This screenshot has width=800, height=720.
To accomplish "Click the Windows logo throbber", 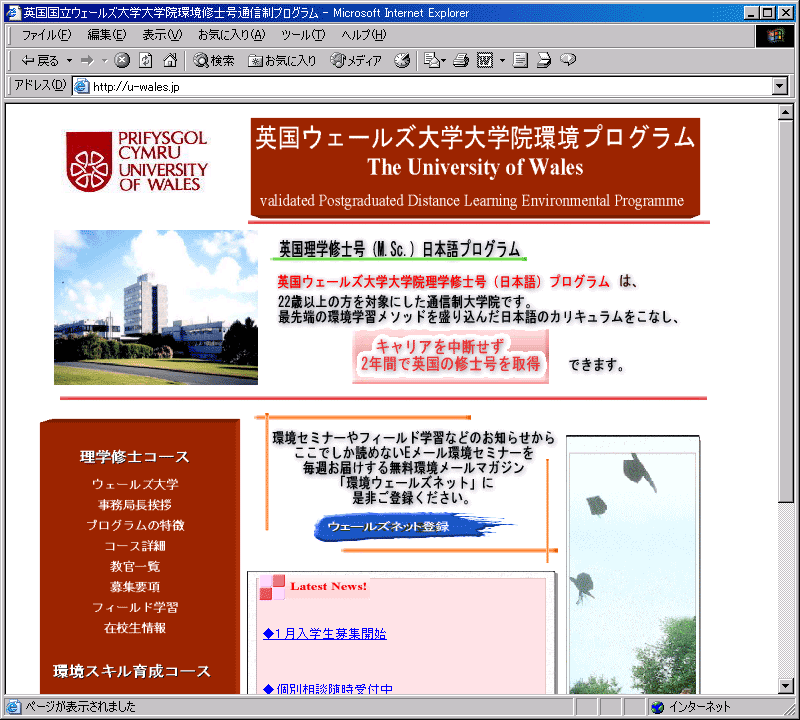I will (774, 35).
